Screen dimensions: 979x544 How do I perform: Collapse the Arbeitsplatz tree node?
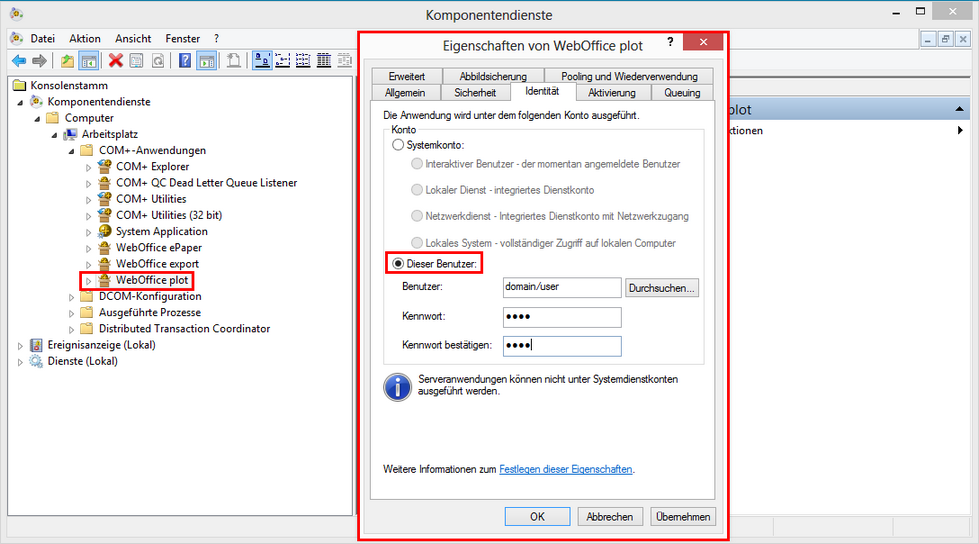point(54,134)
